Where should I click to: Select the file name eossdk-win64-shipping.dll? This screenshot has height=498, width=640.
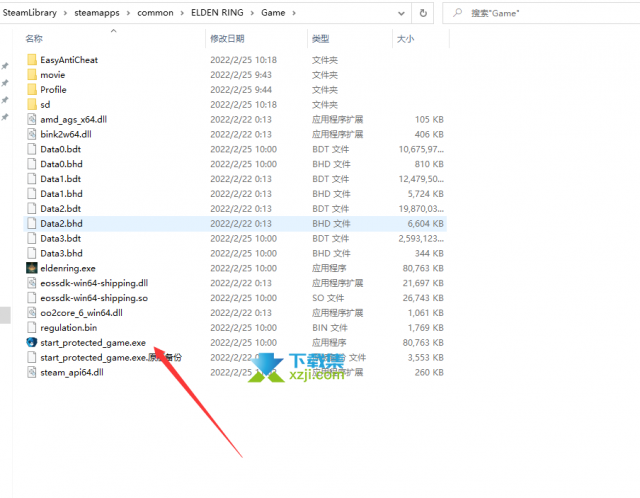(x=94, y=283)
